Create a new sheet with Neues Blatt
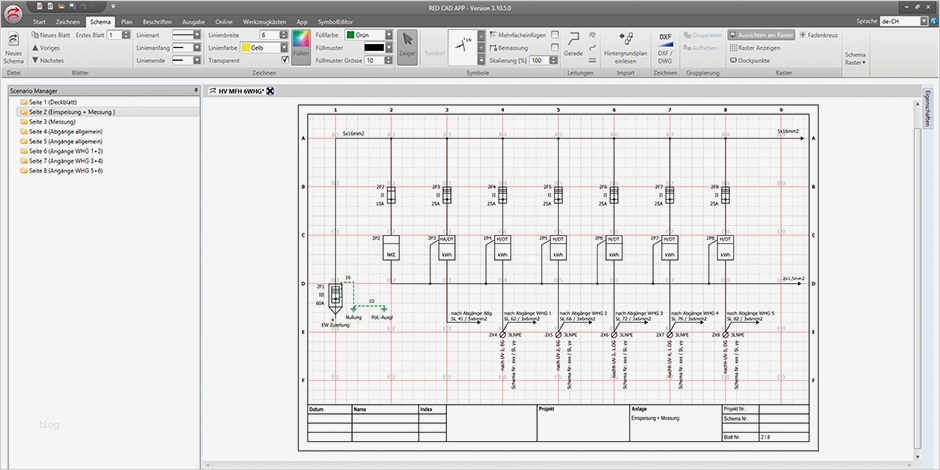This screenshot has height=470, width=940. point(52,35)
